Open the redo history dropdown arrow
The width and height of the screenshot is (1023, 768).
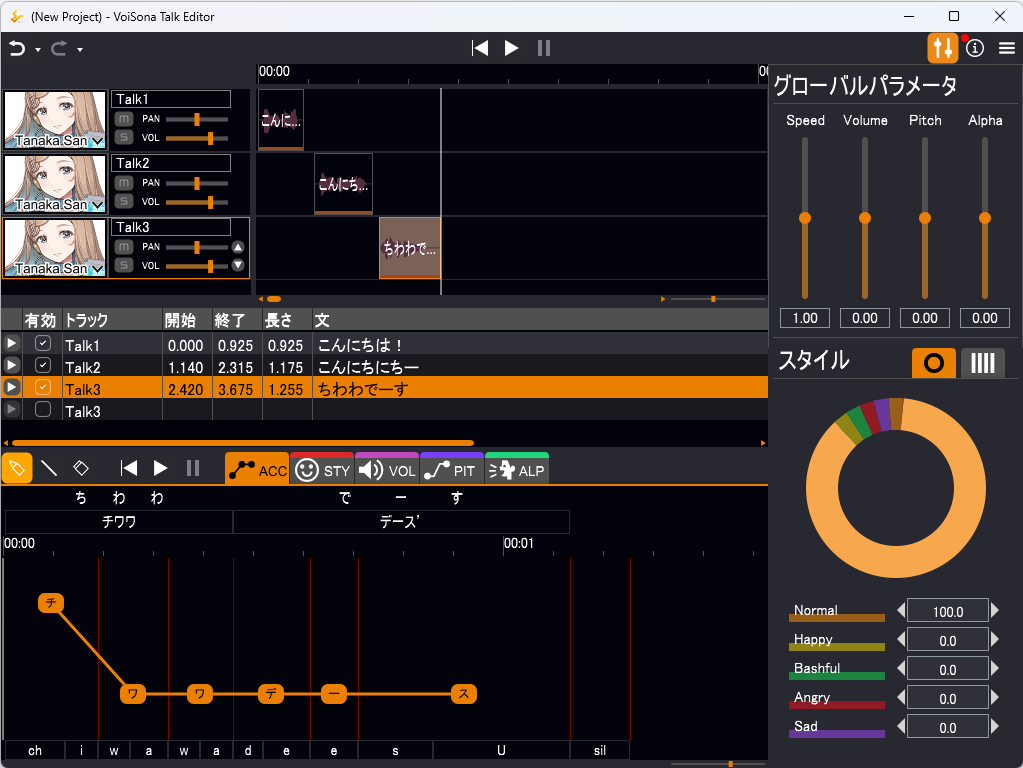tap(80, 50)
